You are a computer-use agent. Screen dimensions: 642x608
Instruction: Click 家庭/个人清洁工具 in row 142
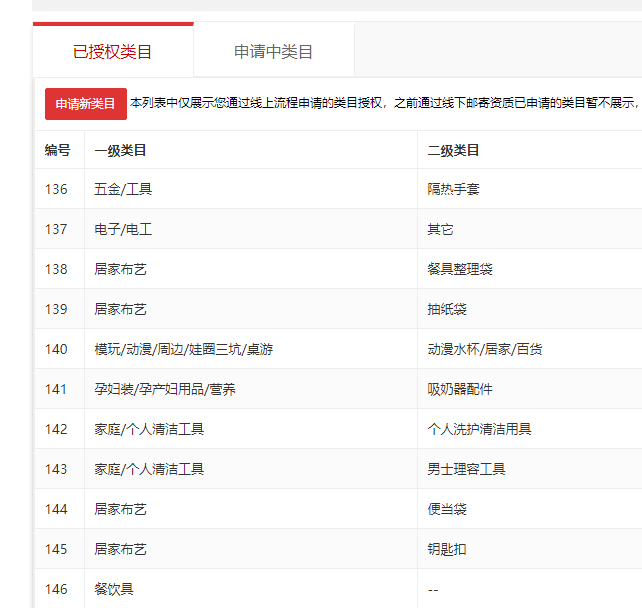149,429
